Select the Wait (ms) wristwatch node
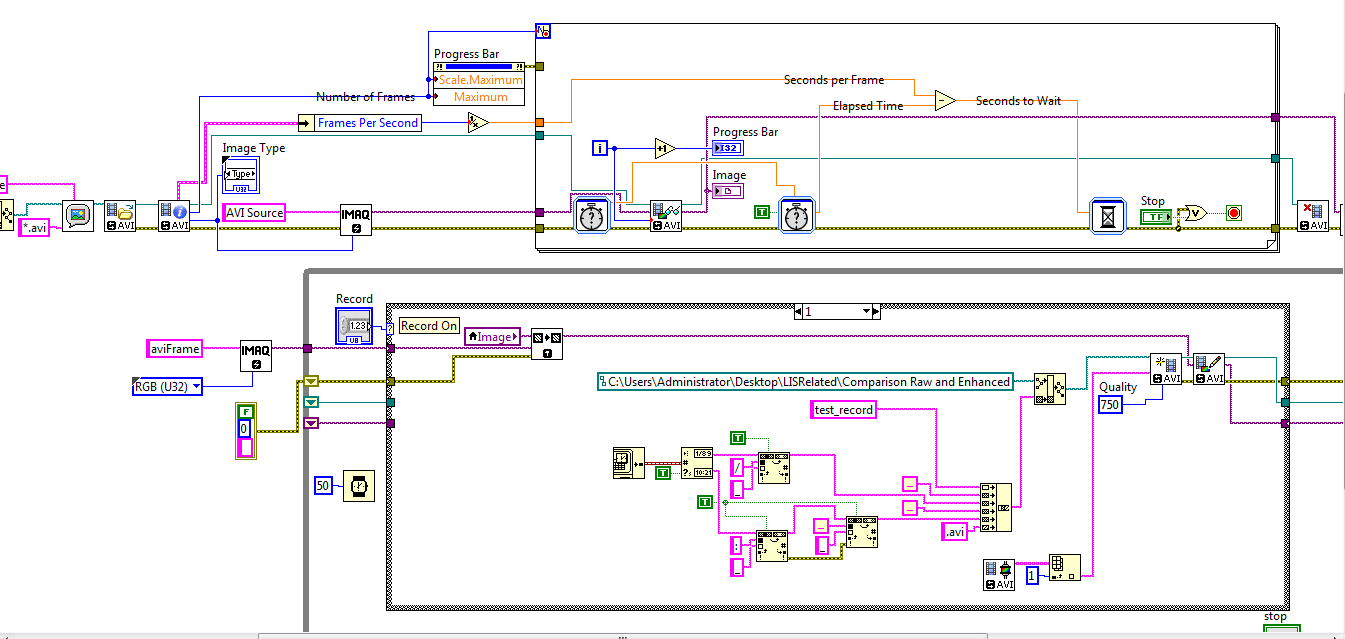This screenshot has width=1345, height=639. 358,485
